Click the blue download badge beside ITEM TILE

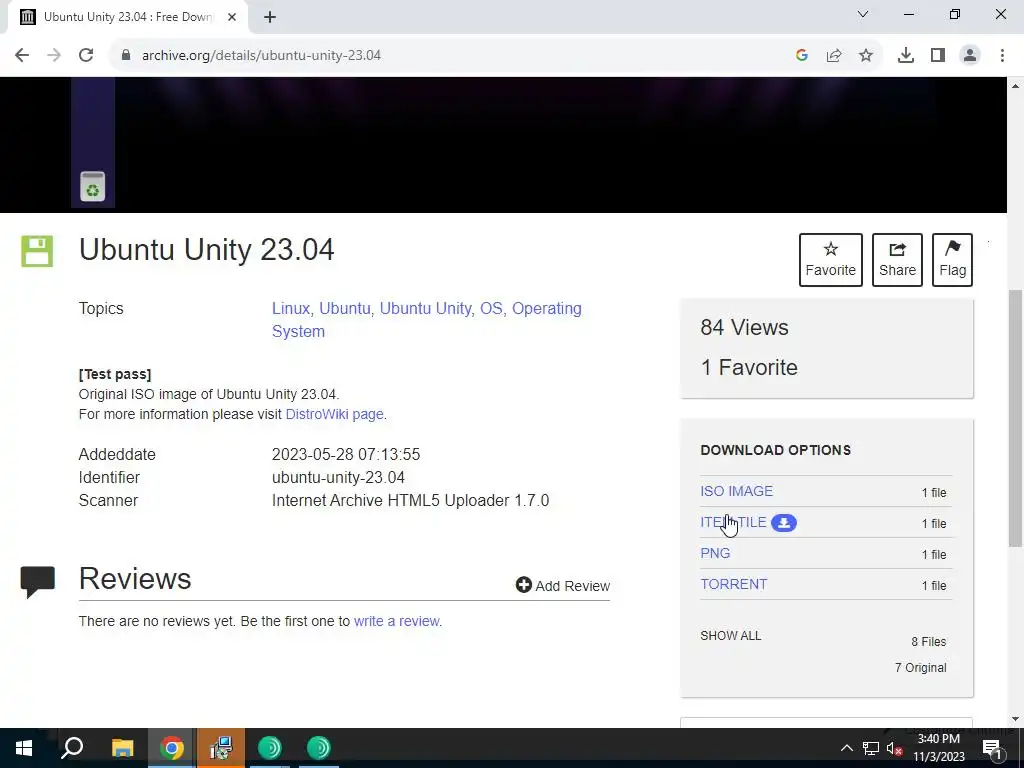click(784, 523)
